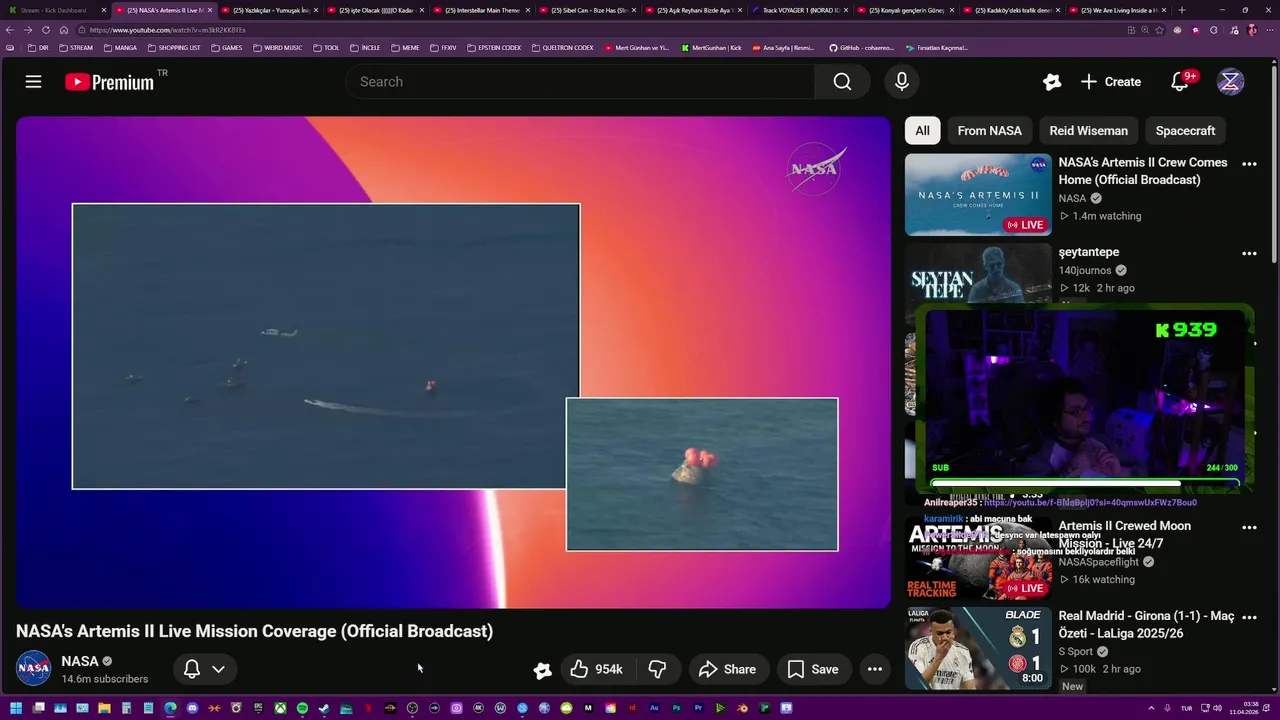The height and width of the screenshot is (720, 1280).
Task: Open the STREAM bookmarks folder
Action: point(76,48)
